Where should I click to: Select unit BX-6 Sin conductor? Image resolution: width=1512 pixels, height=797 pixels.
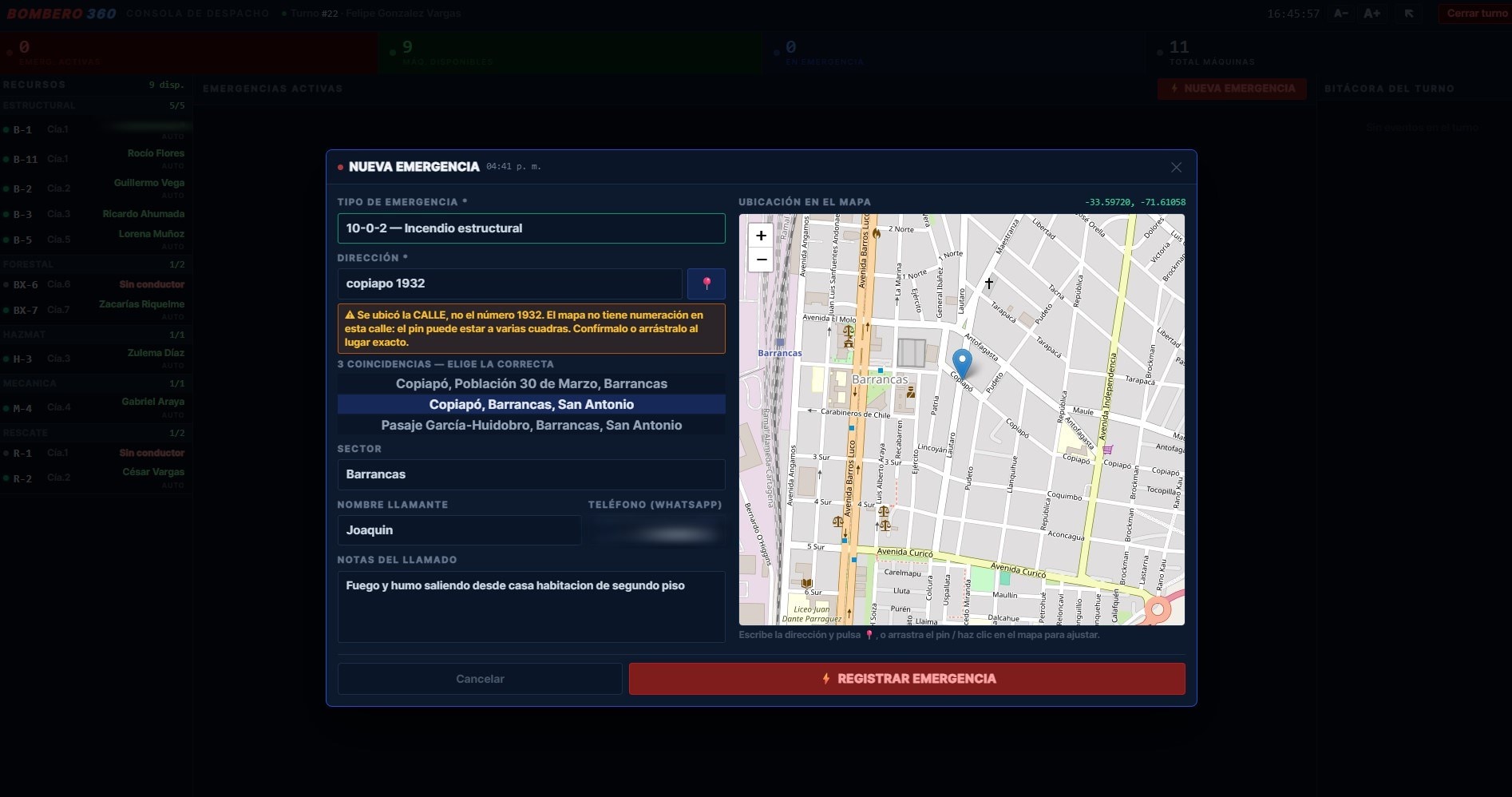(x=96, y=284)
